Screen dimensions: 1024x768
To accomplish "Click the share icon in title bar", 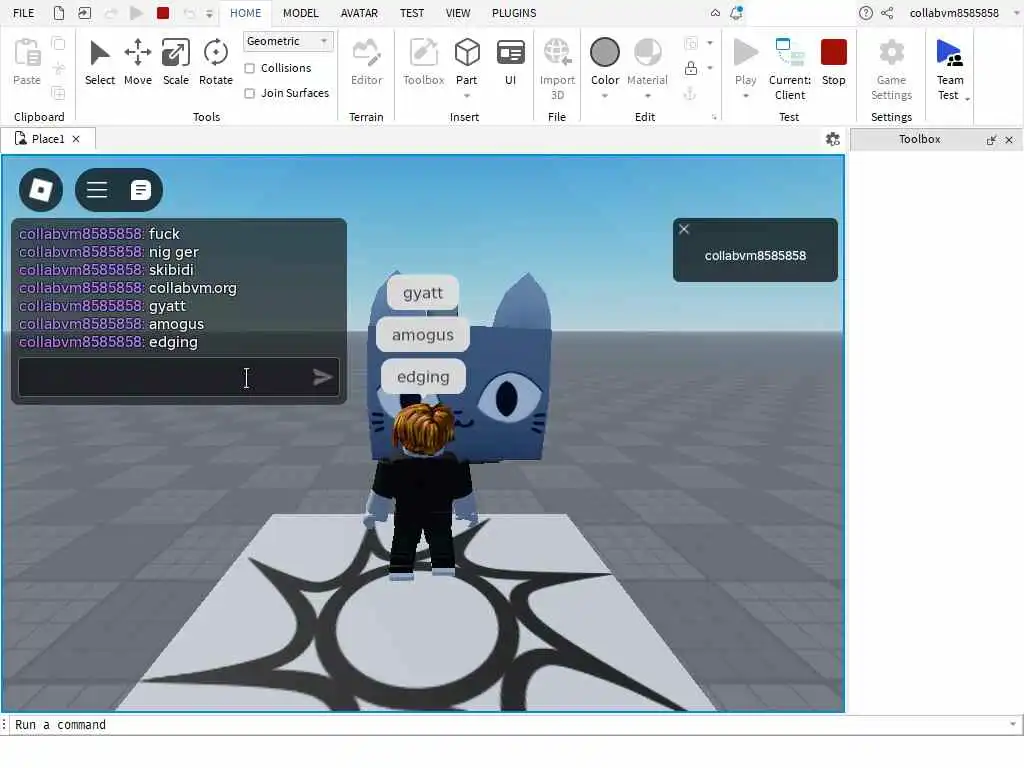I will (x=887, y=12).
